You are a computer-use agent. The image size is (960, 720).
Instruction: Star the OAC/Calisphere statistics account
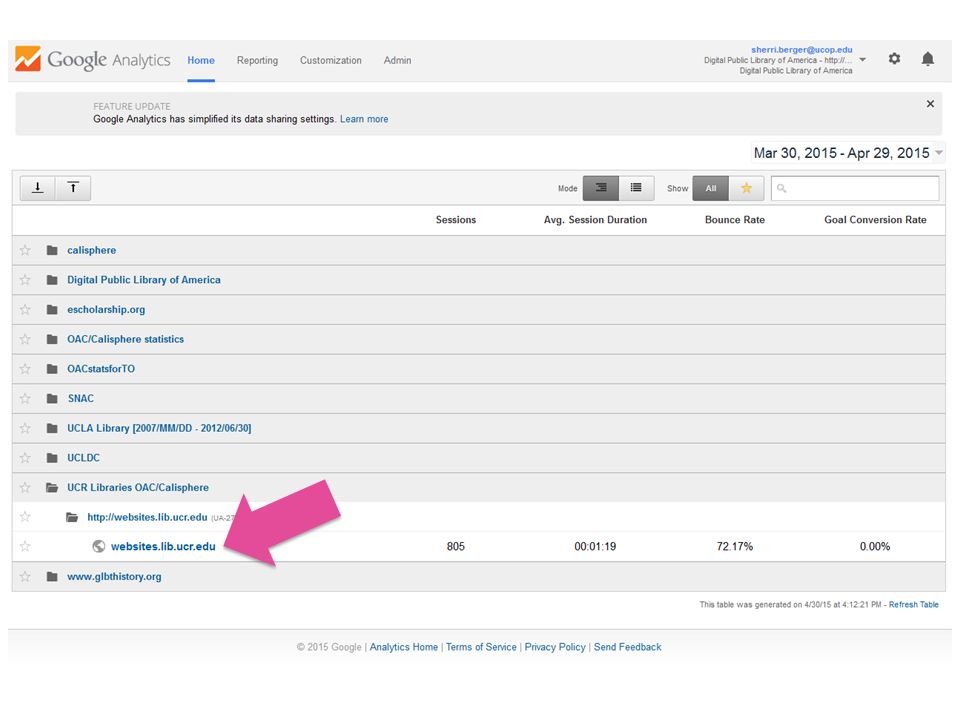click(25, 339)
